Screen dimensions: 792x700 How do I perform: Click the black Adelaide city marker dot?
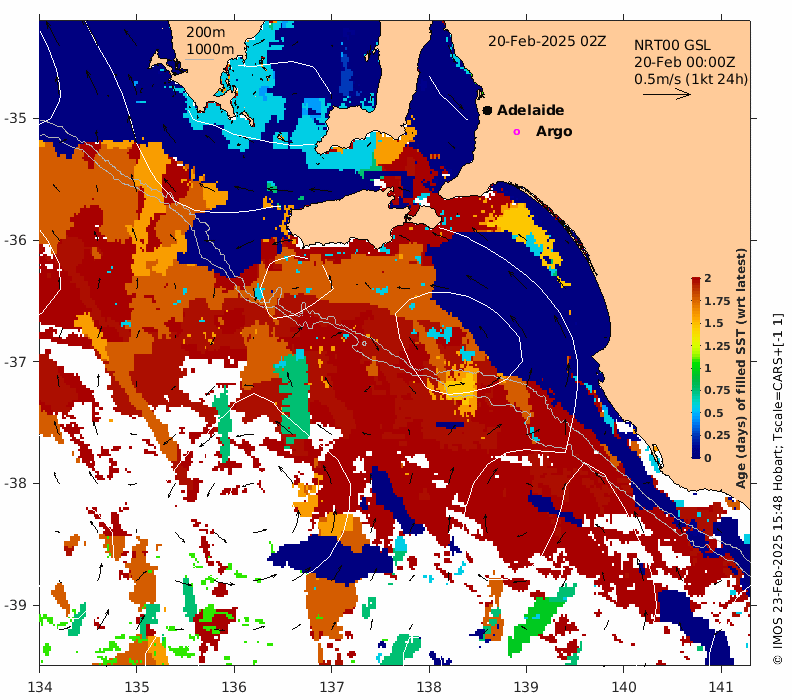tap(487, 110)
